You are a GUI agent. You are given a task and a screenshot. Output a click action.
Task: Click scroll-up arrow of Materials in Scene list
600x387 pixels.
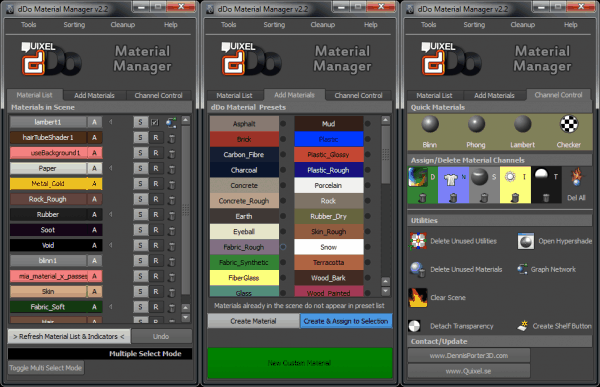(186, 121)
